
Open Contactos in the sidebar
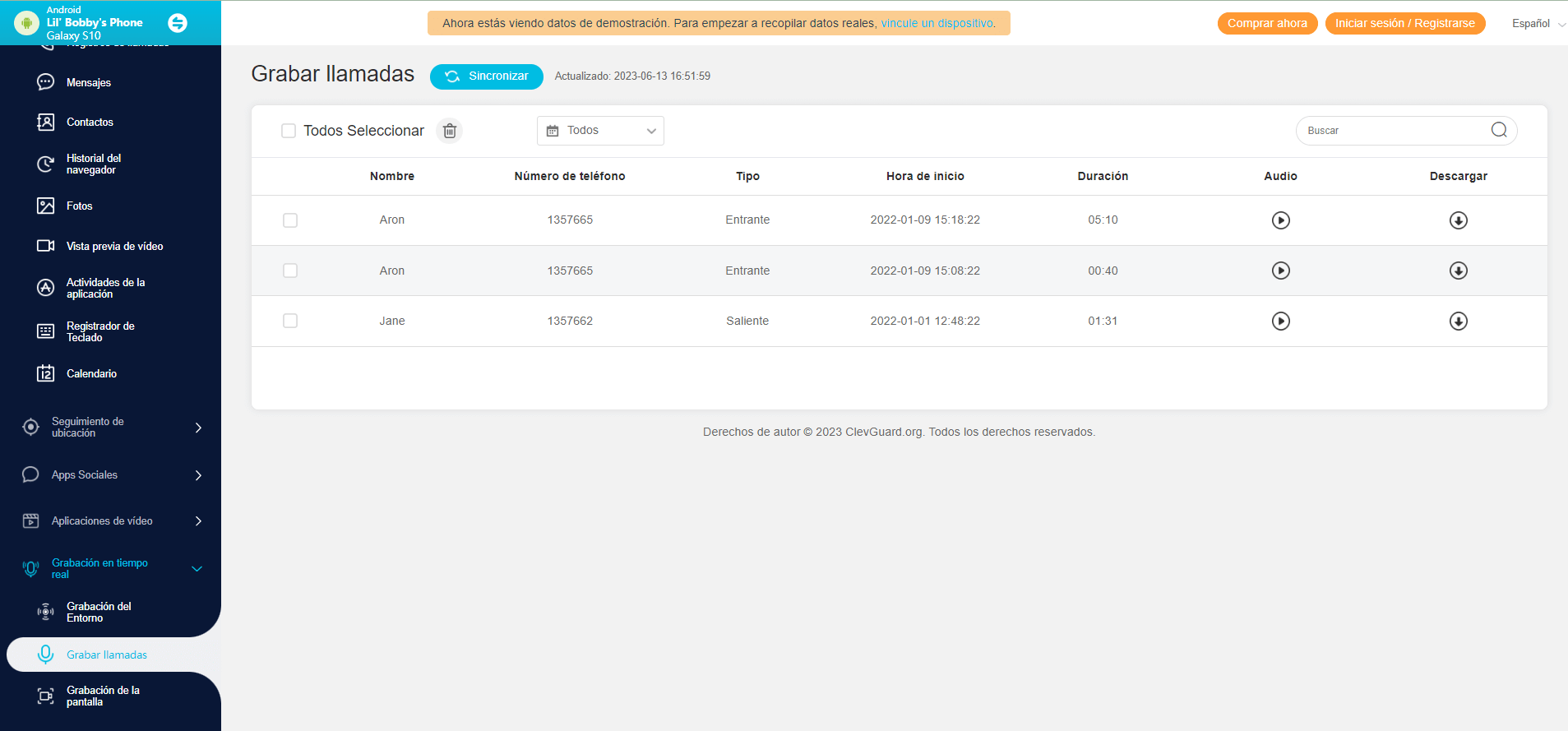pos(90,122)
